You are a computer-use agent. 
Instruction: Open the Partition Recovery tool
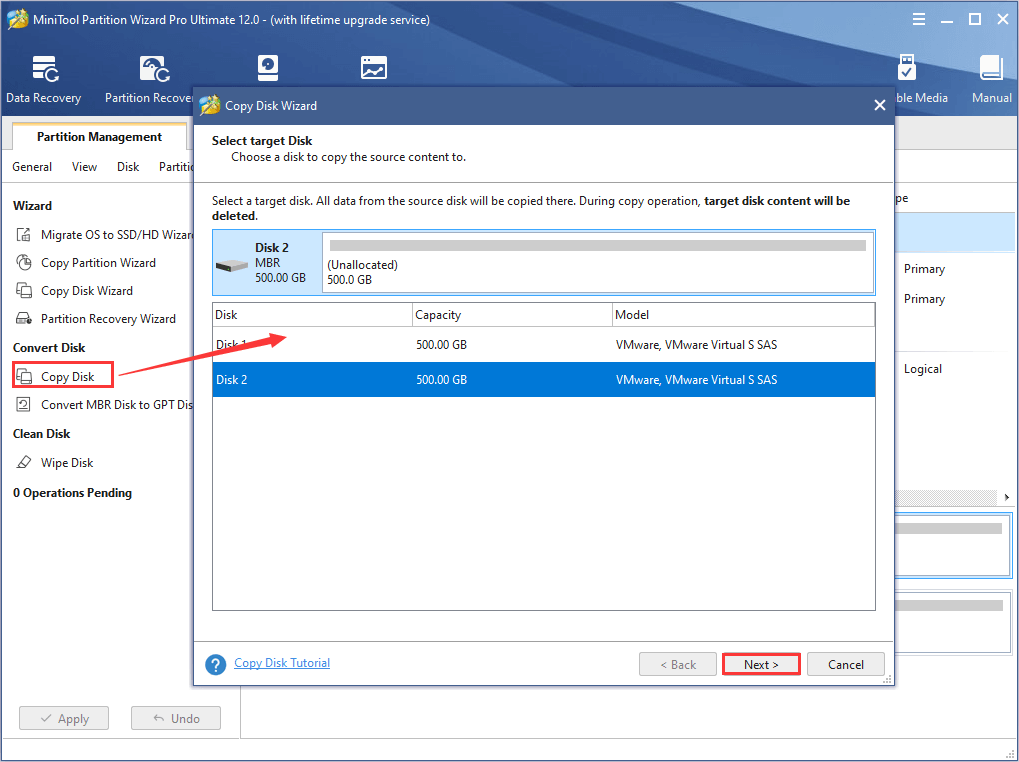coord(149,79)
